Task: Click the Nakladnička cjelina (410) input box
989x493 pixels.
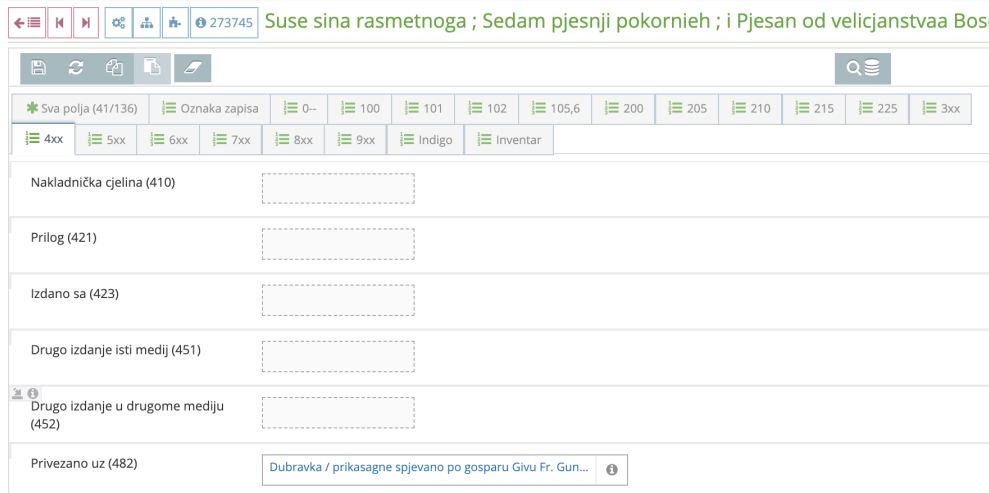Action: point(338,188)
